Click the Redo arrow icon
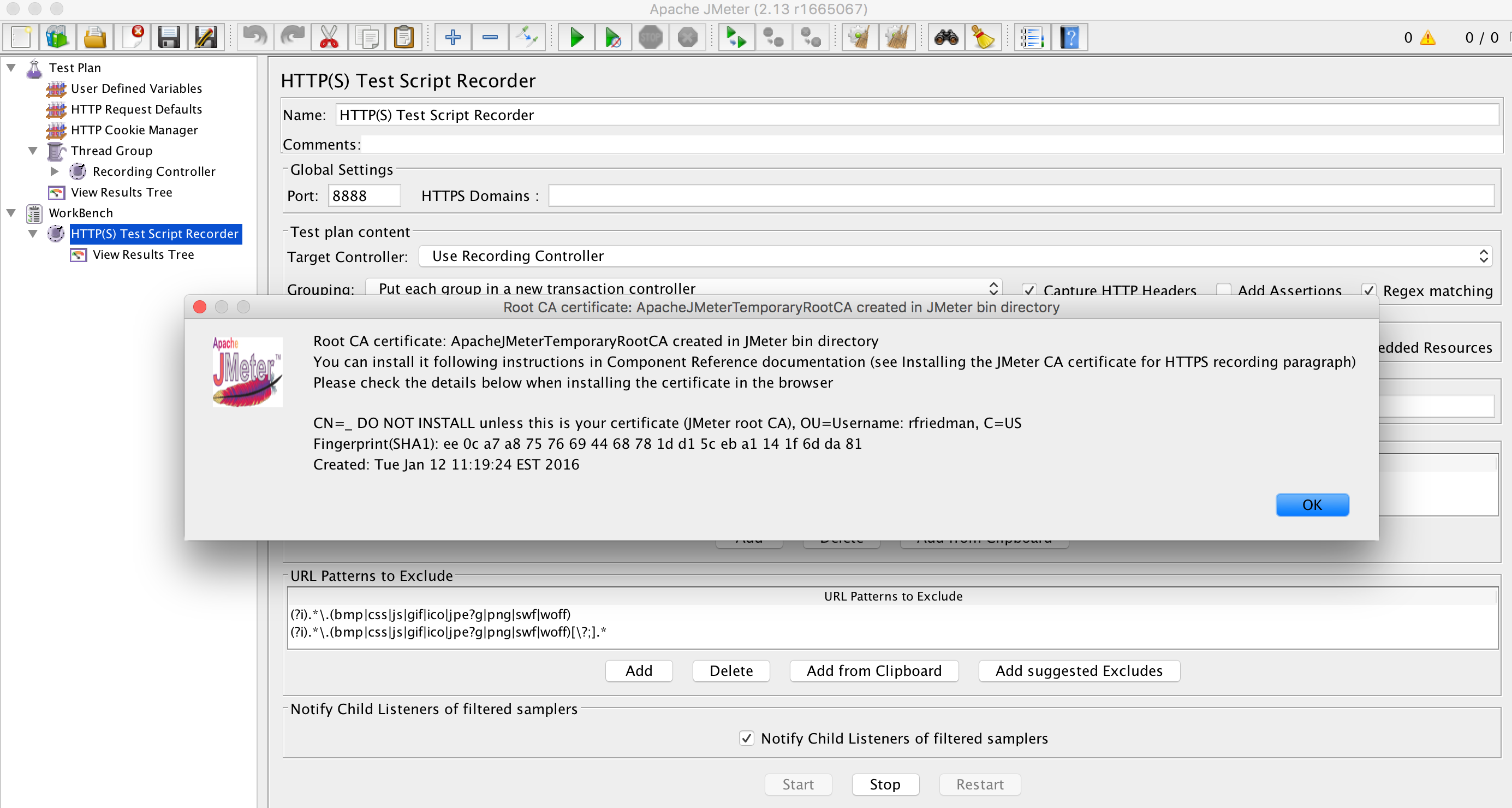1512x808 pixels. pyautogui.click(x=293, y=37)
